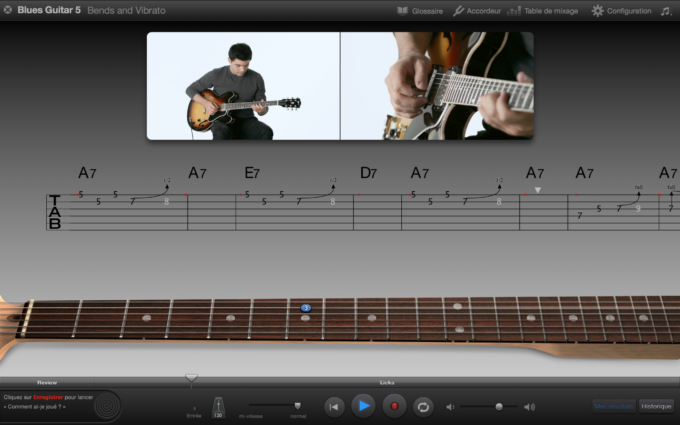
Task: Click the Entrée count-in control
Action: (x=194, y=412)
